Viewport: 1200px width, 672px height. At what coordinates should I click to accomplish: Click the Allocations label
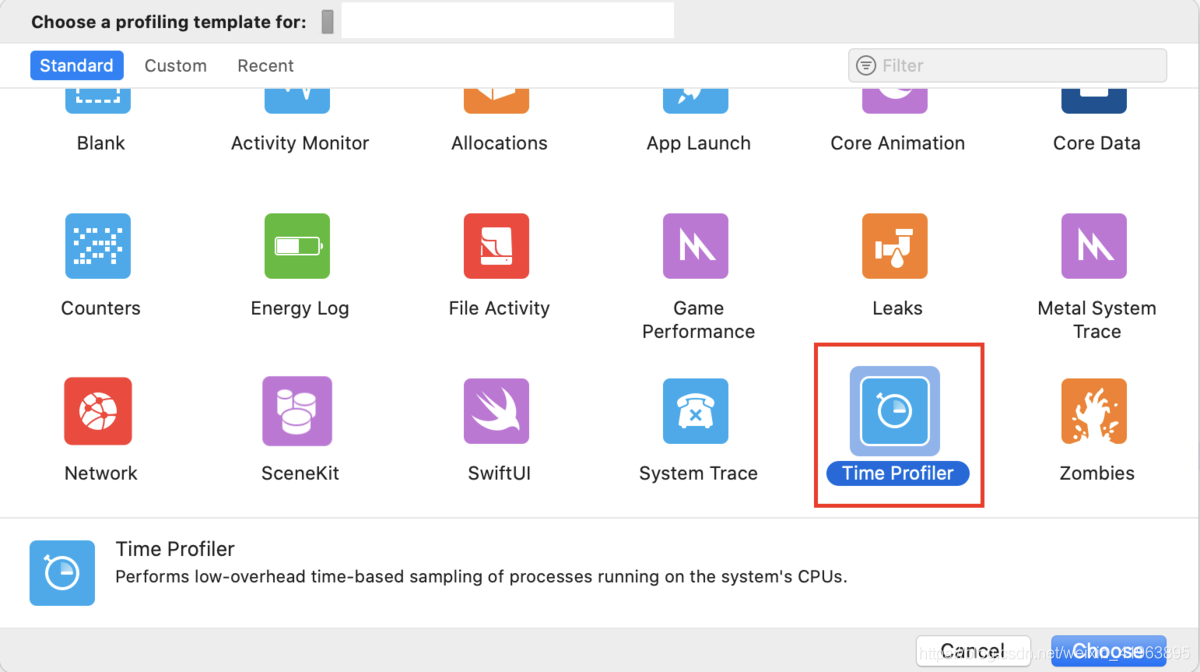tap(499, 143)
